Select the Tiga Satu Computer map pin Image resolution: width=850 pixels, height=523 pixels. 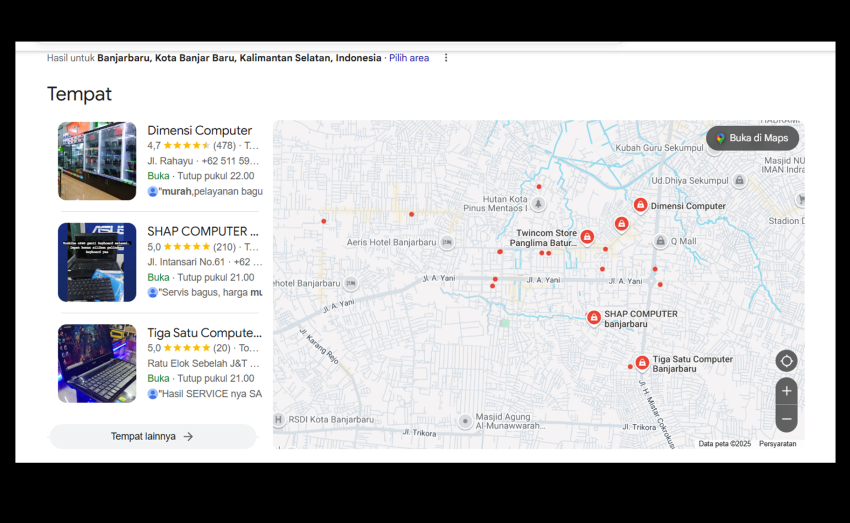coord(641,363)
